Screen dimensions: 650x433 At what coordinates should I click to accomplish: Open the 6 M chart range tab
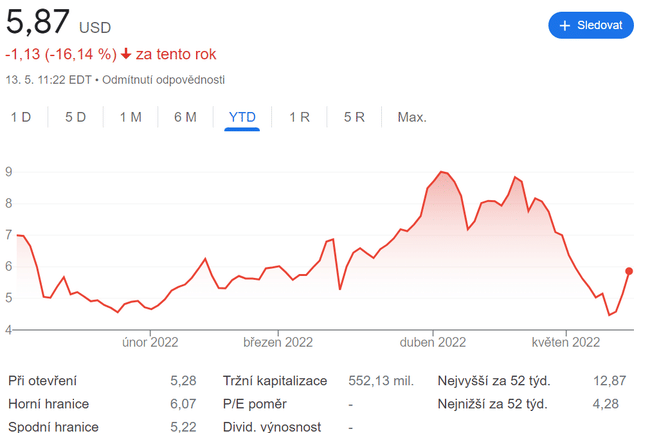click(x=185, y=117)
